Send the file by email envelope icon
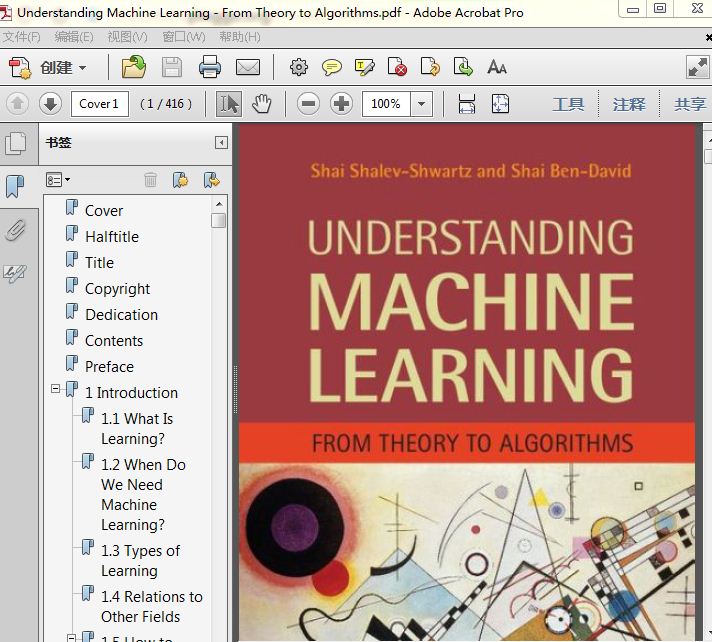The width and height of the screenshot is (712, 642). click(248, 68)
